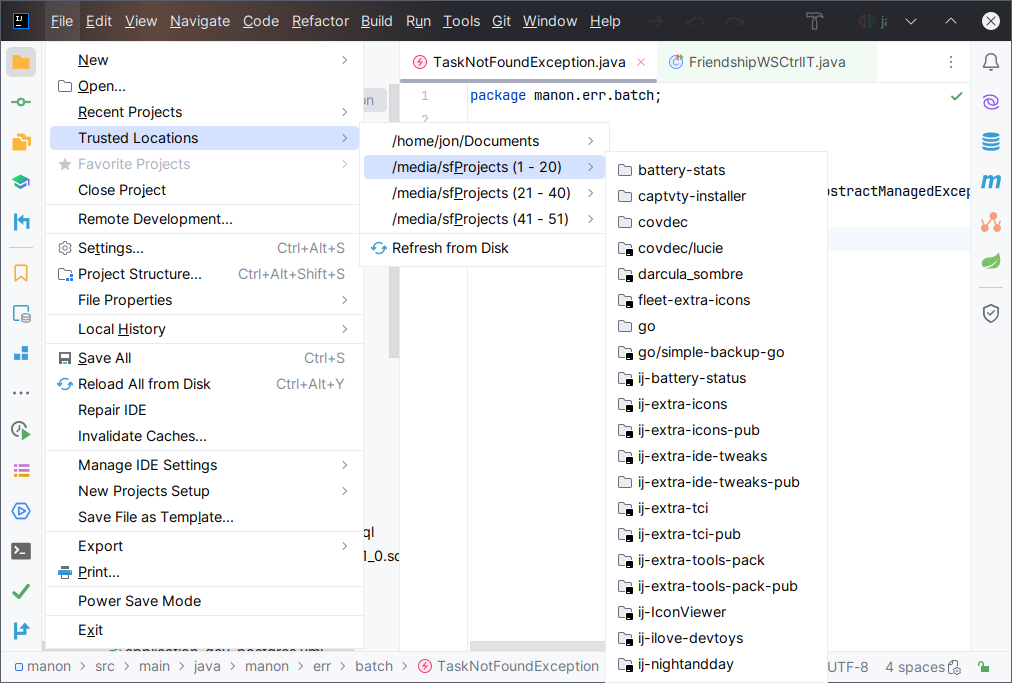The height and width of the screenshot is (683, 1012).
Task: Click the batch breadcrumb segment
Action: click(374, 666)
